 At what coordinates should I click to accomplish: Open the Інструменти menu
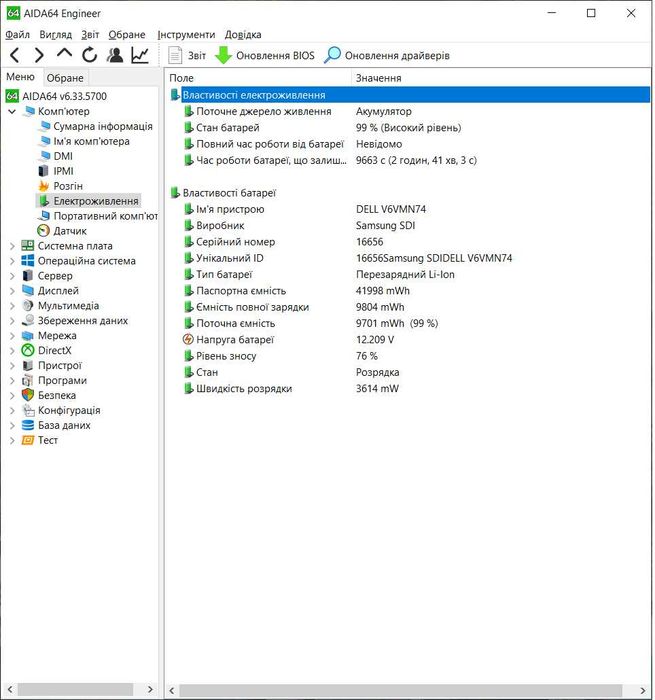186,34
